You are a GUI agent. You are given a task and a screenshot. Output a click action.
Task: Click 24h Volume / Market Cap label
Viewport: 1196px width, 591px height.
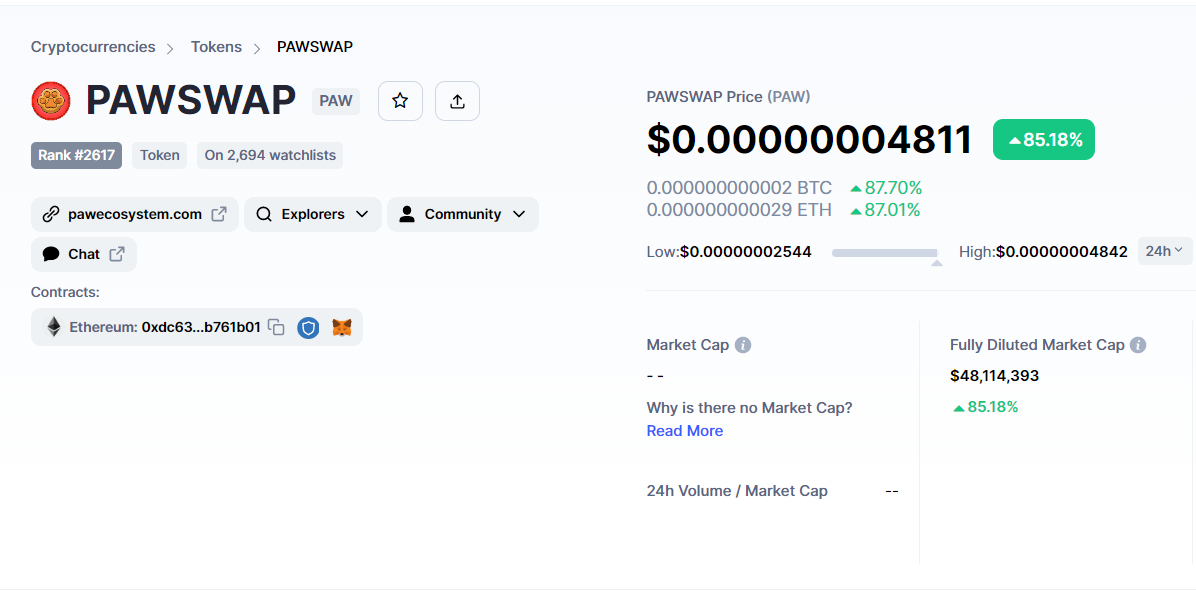(737, 491)
